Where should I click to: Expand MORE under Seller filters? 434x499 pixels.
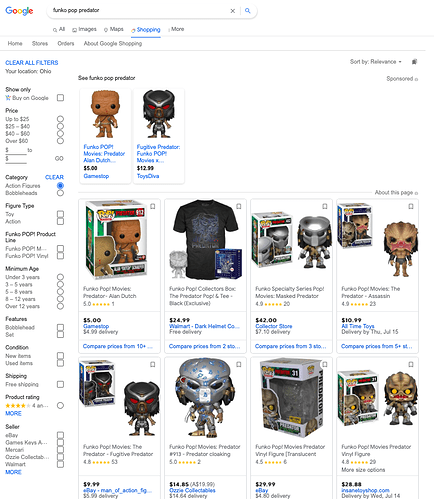[13, 472]
